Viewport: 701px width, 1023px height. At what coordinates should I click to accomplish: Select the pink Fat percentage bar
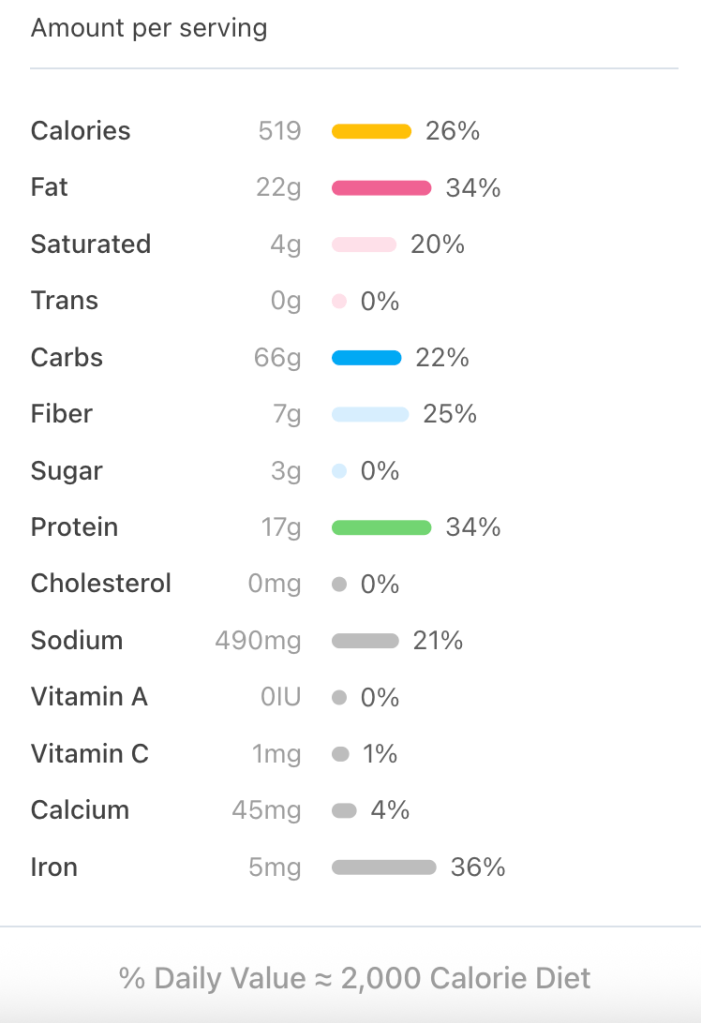tap(381, 188)
